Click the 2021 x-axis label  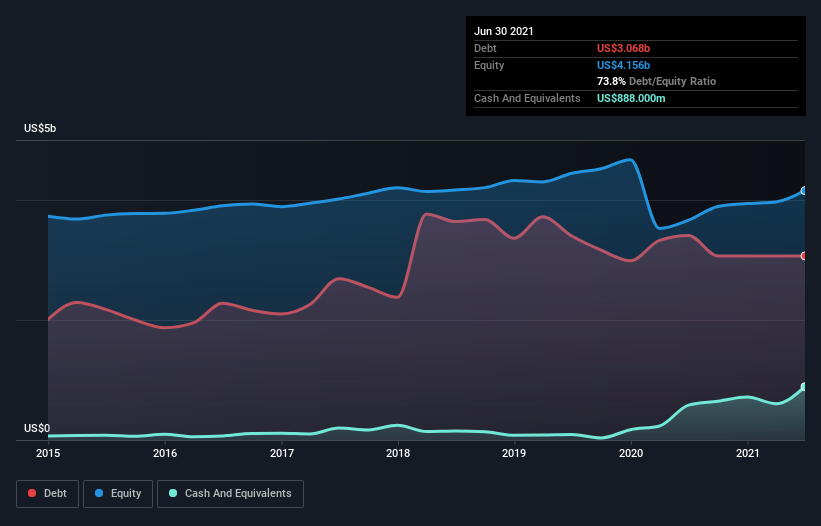[x=748, y=453]
